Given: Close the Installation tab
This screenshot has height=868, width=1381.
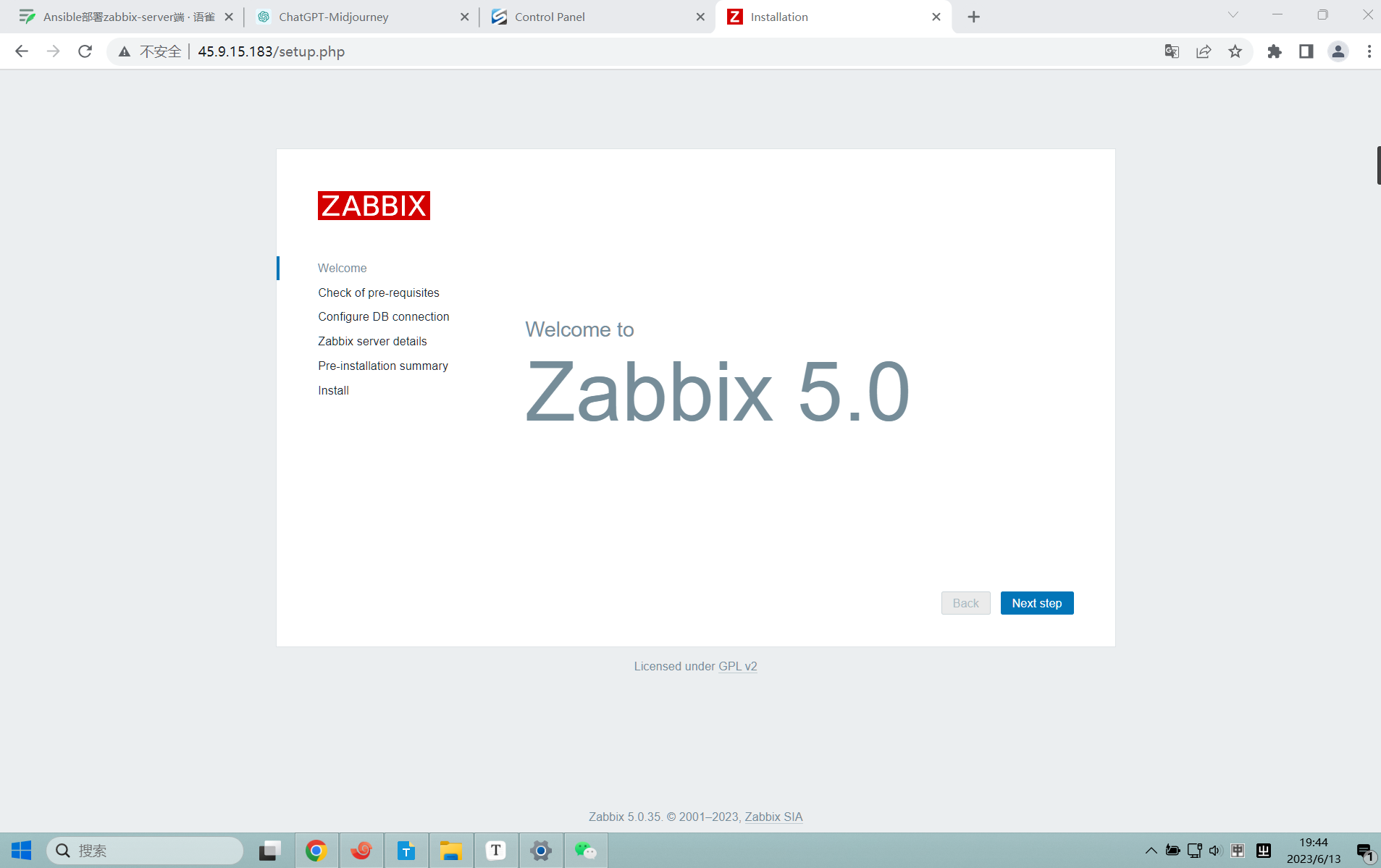Looking at the screenshot, I should click(936, 17).
